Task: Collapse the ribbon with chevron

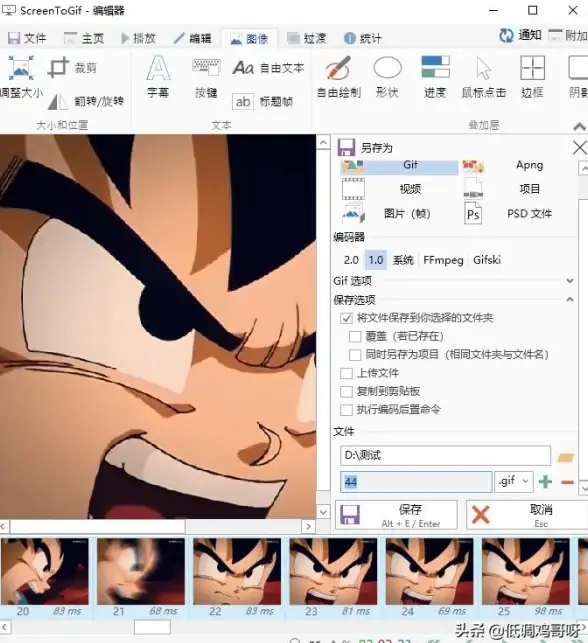Action: (x=579, y=127)
